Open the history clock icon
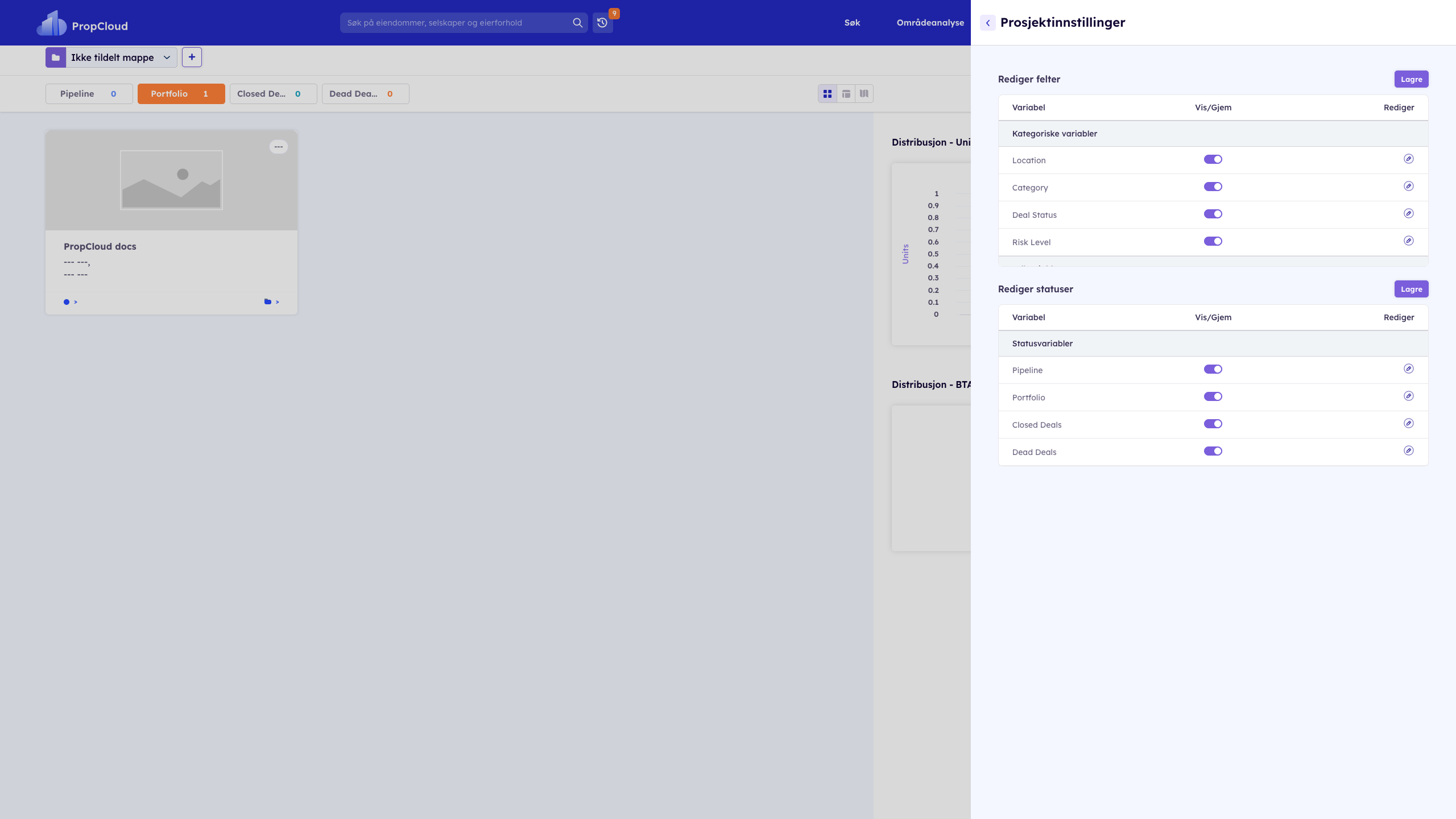This screenshot has width=1456, height=819. pyautogui.click(x=602, y=23)
